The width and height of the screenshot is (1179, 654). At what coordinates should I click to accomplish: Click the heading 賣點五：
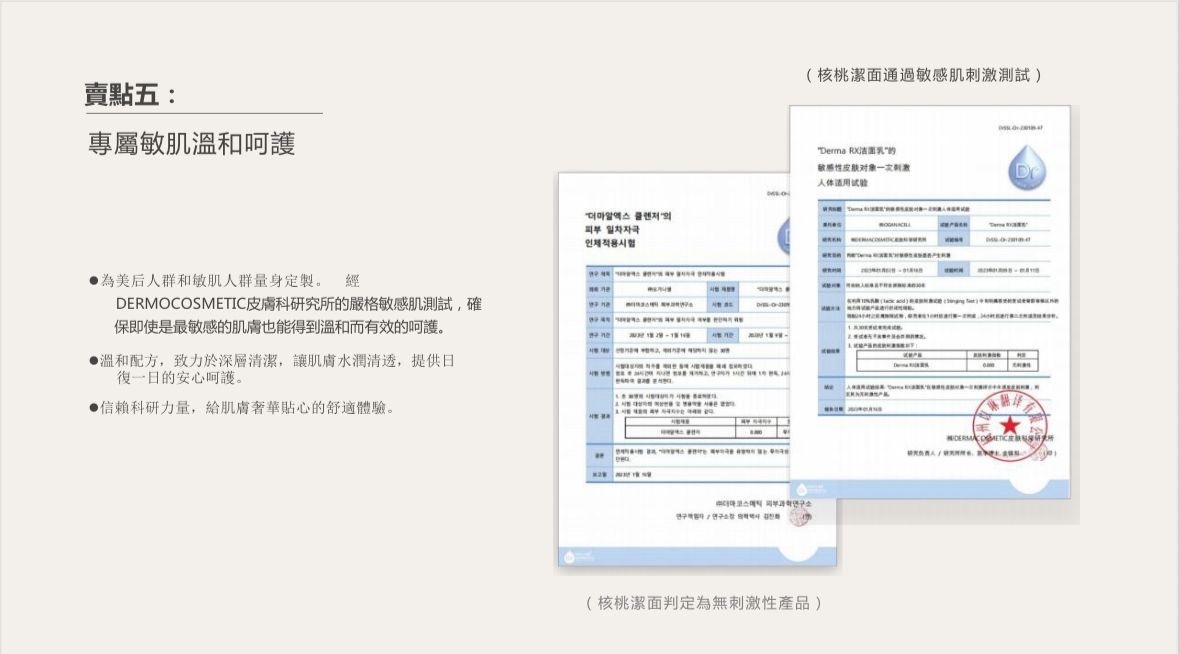pyautogui.click(x=132, y=95)
